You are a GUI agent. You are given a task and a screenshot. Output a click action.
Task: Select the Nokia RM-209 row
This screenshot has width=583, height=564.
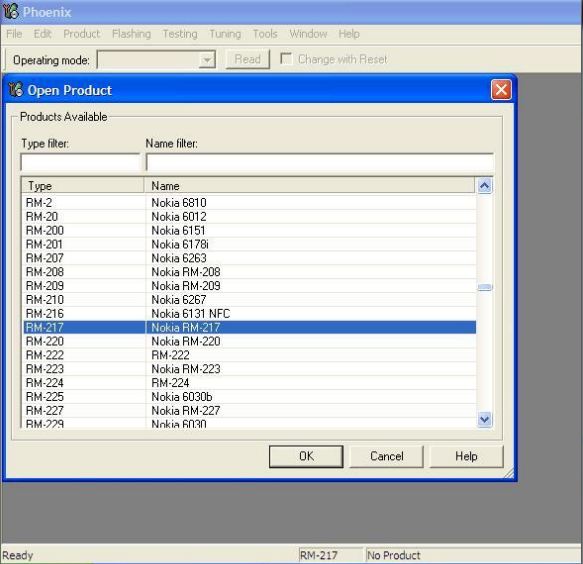[x=249, y=286]
